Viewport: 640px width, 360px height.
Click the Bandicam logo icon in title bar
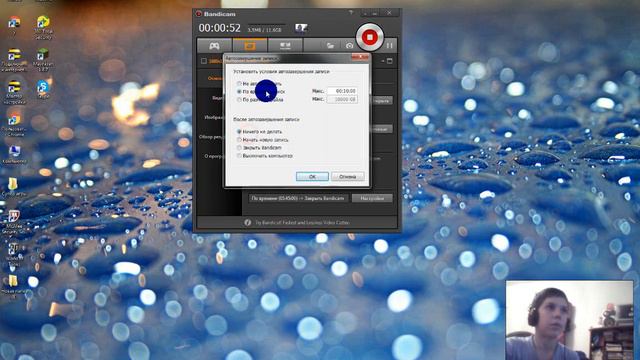(x=199, y=13)
